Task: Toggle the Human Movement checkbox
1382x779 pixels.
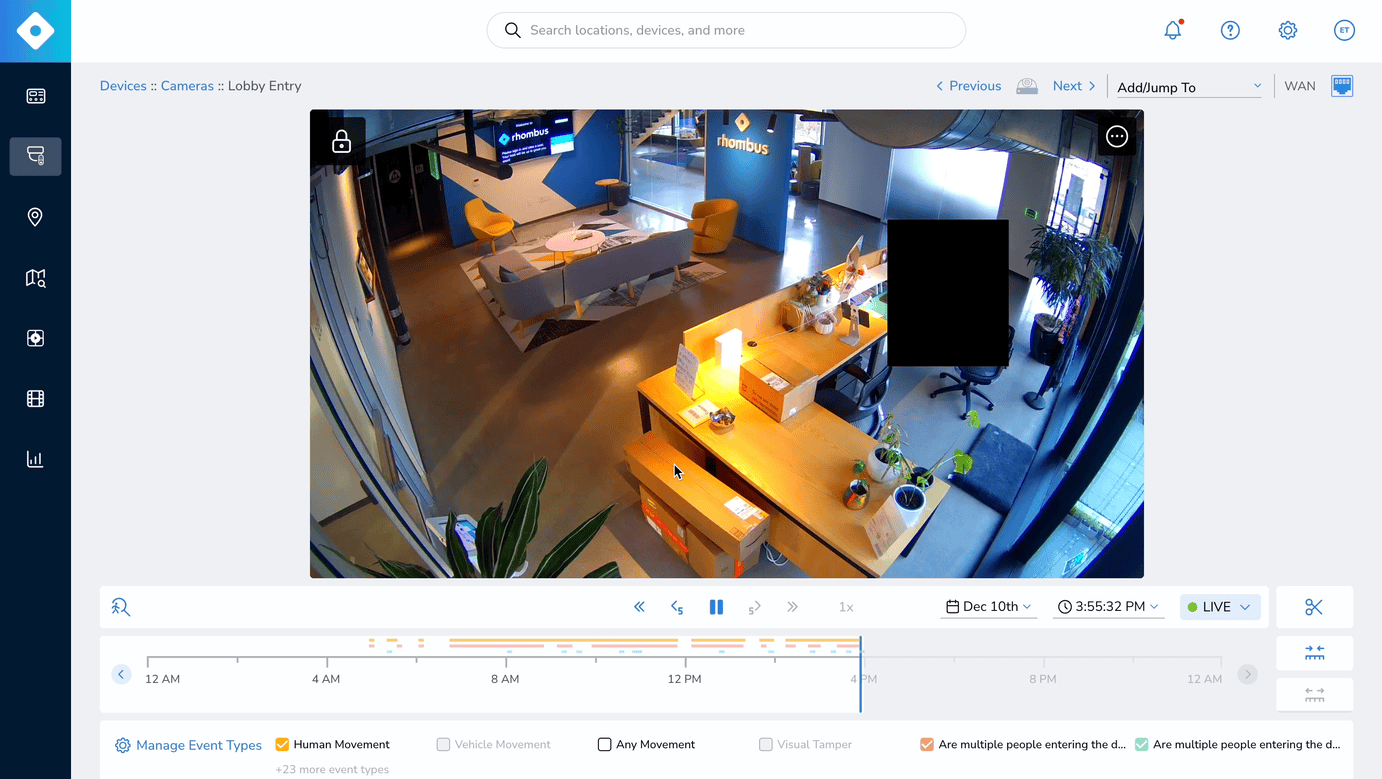Action: 282,744
